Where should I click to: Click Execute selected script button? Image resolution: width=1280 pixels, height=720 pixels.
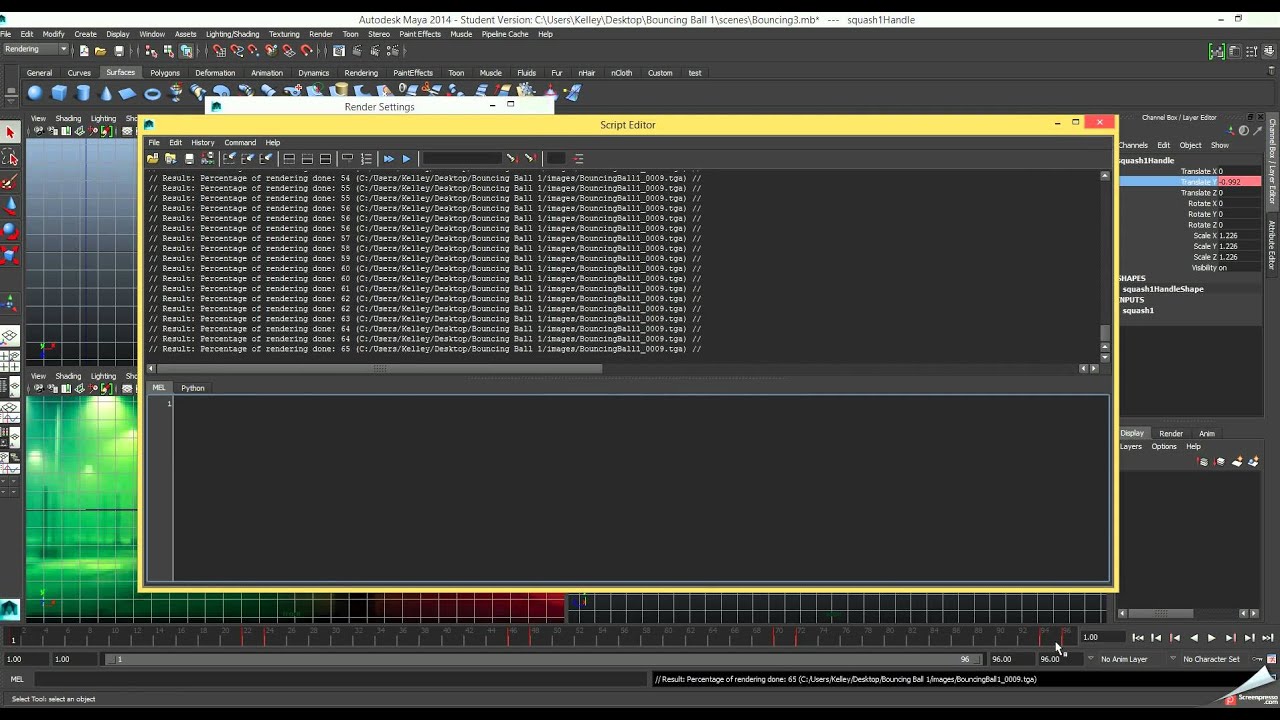click(406, 159)
